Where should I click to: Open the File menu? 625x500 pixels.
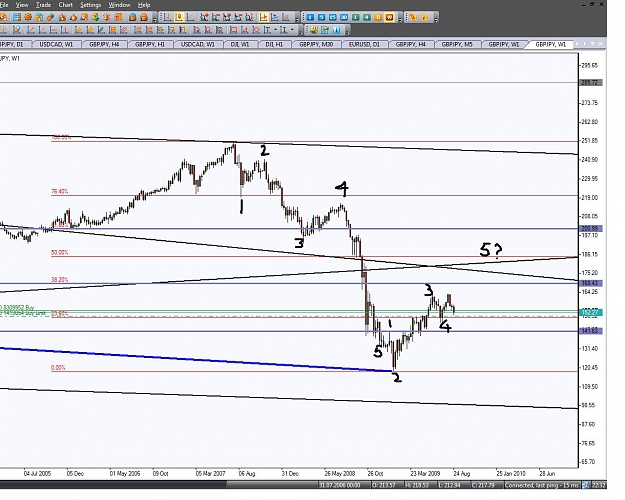(4, 5)
